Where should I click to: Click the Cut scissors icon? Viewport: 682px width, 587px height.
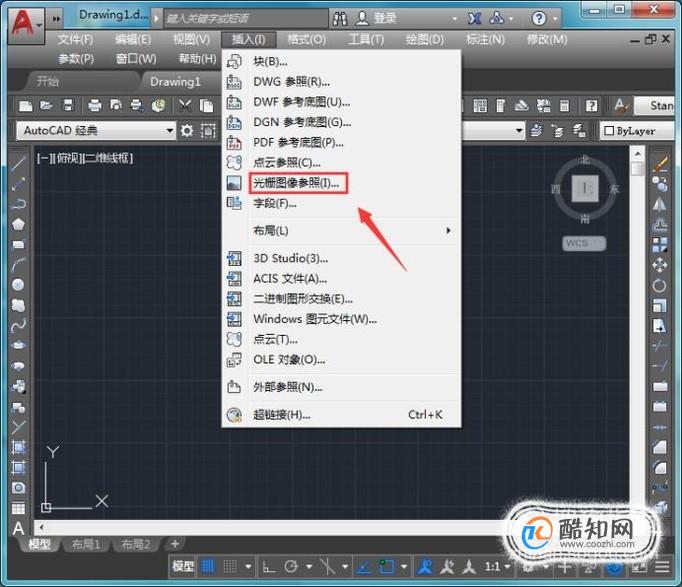click(x=185, y=105)
